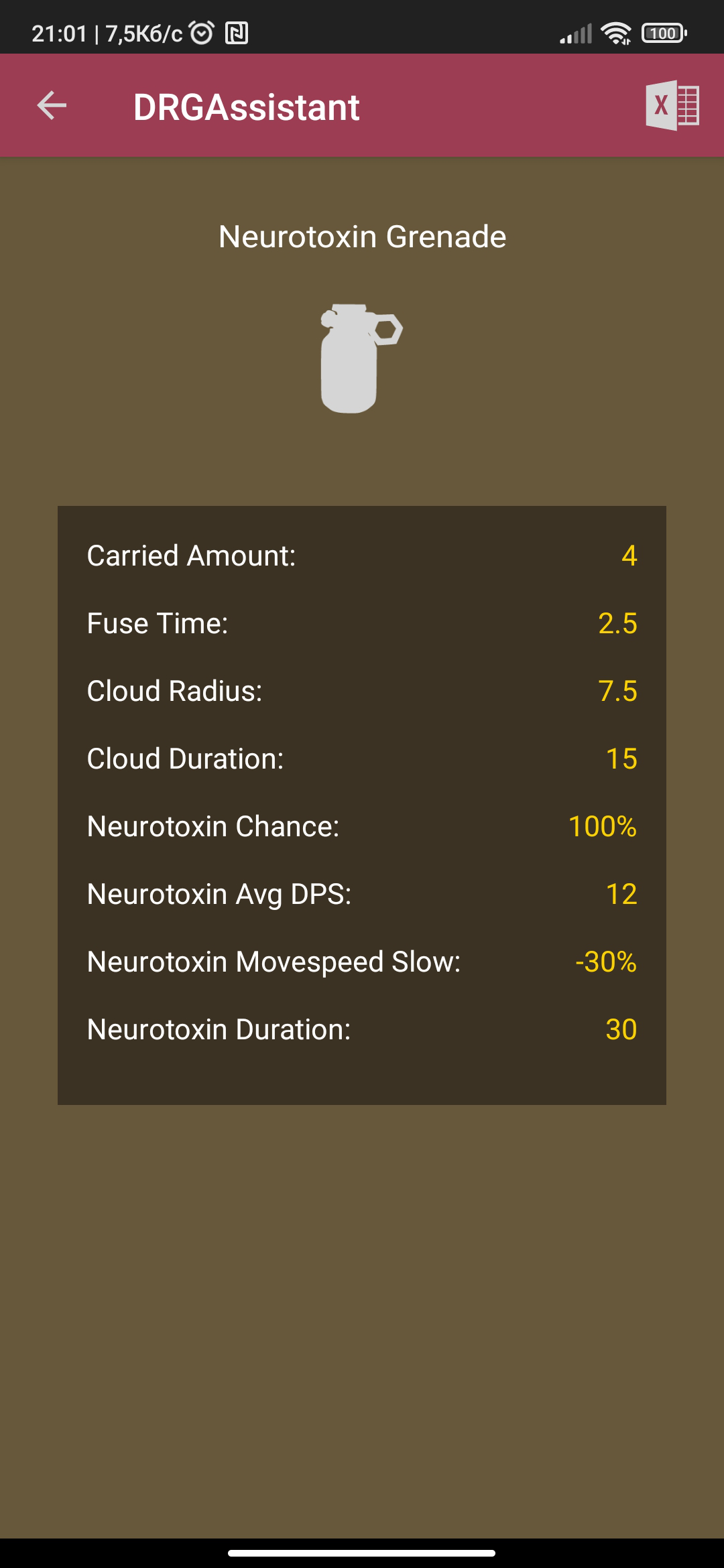Tap the alarm clock status icon
Viewport: 724px width, 1568px height.
(202, 32)
